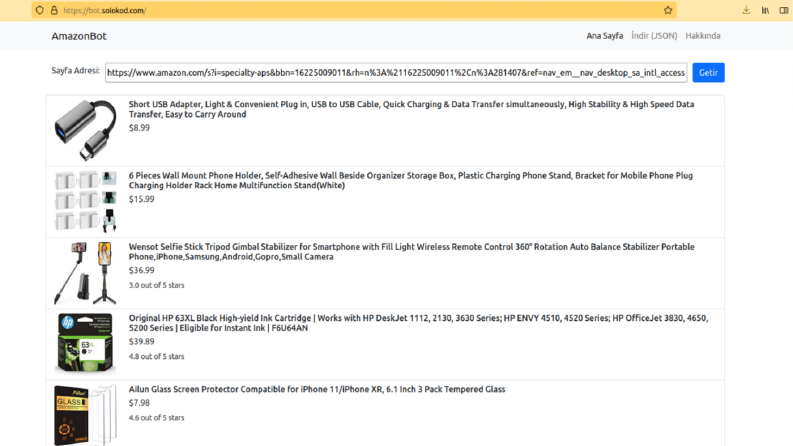Click the shield tracking protection icon
This screenshot has height=446, width=793.
pos(39,10)
